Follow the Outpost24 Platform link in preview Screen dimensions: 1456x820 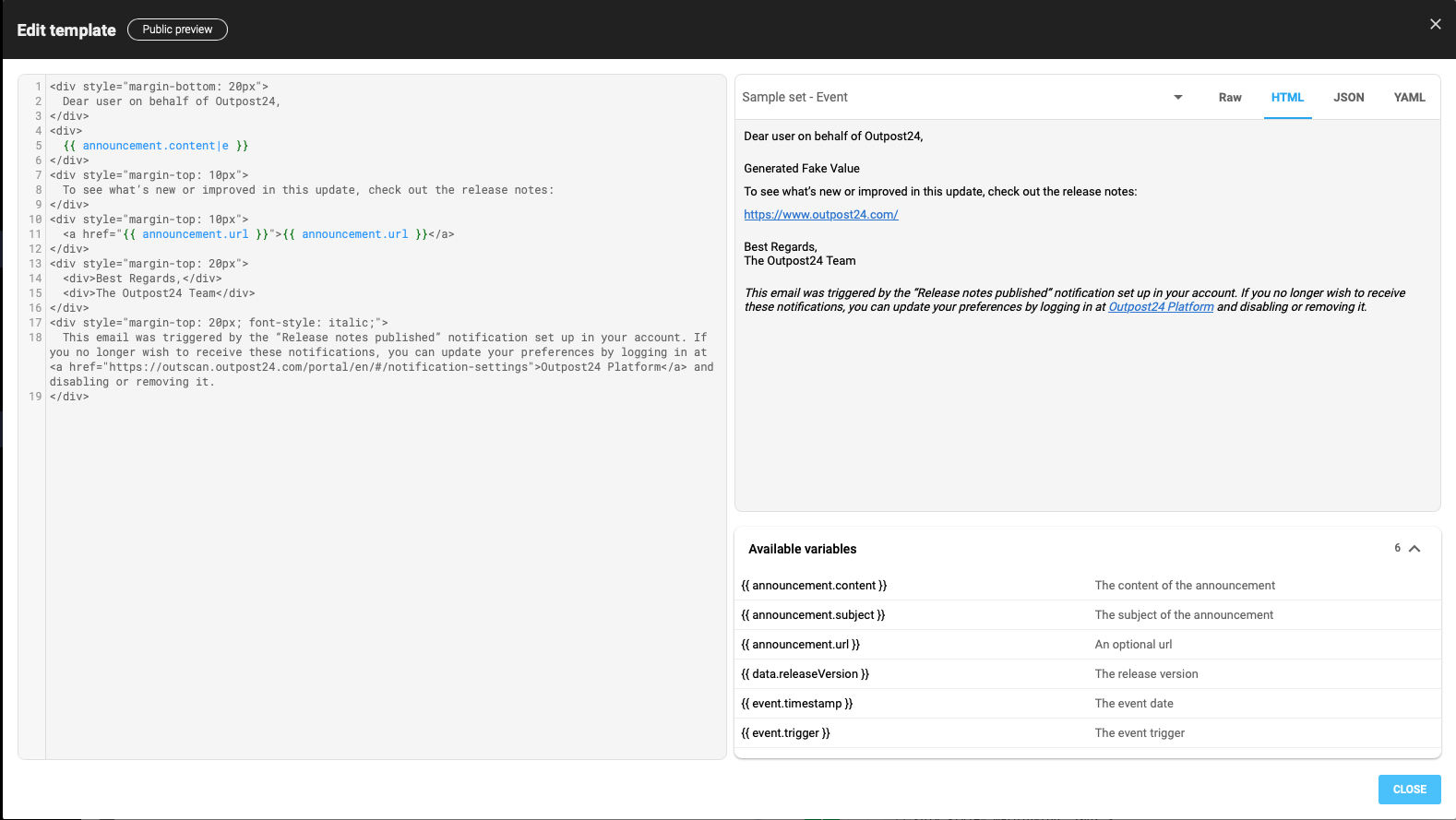[x=1160, y=307]
